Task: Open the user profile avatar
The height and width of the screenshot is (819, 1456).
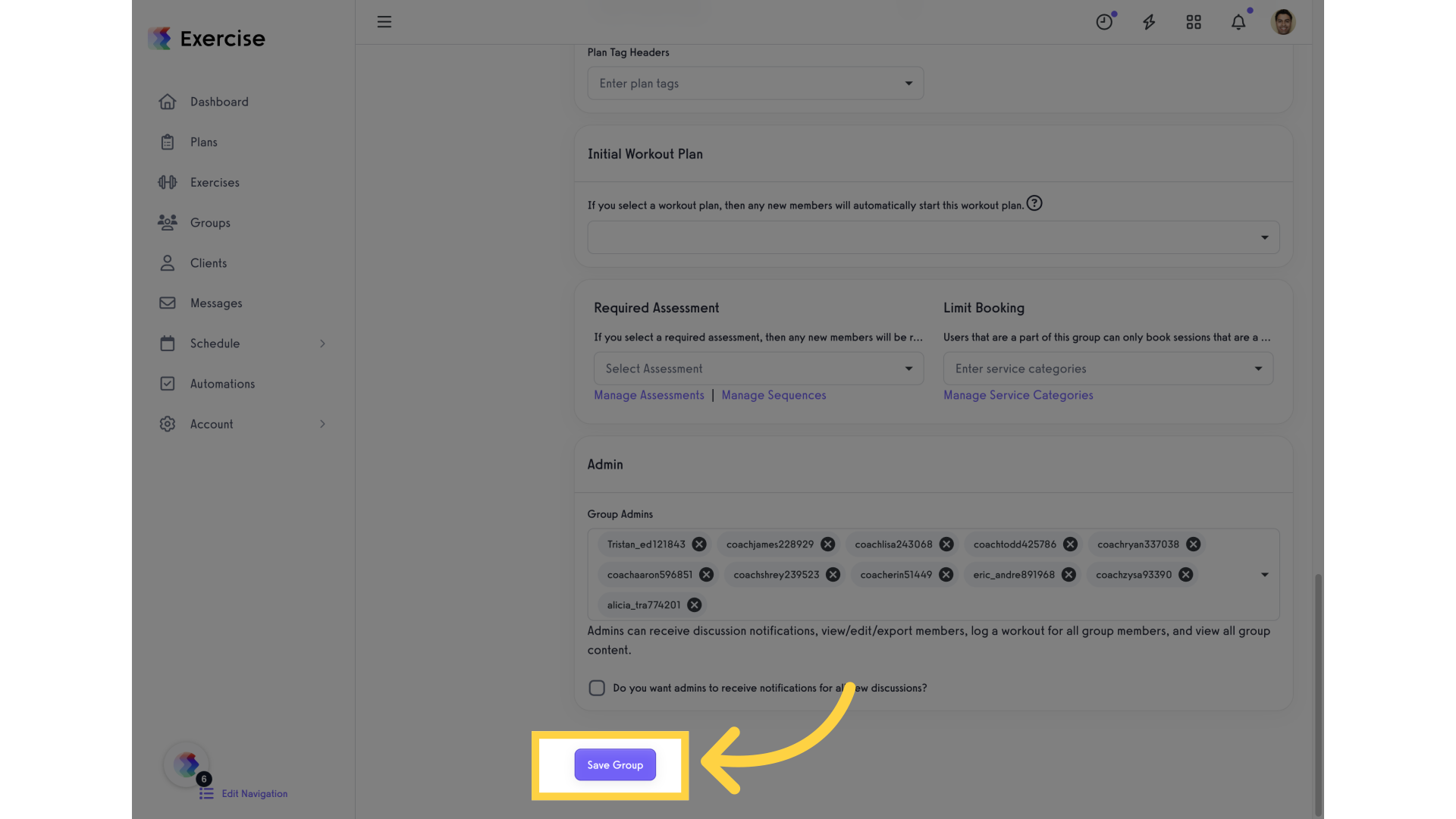Action: pos(1283,22)
